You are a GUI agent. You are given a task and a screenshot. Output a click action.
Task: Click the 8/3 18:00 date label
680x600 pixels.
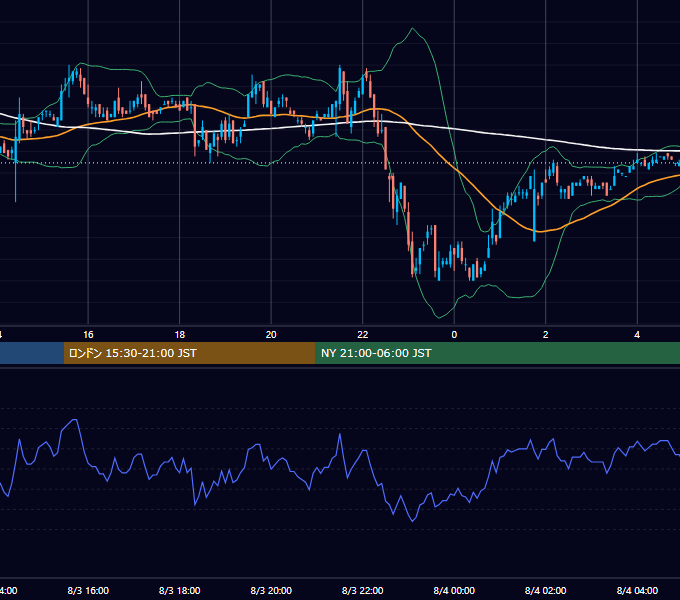click(x=180, y=590)
